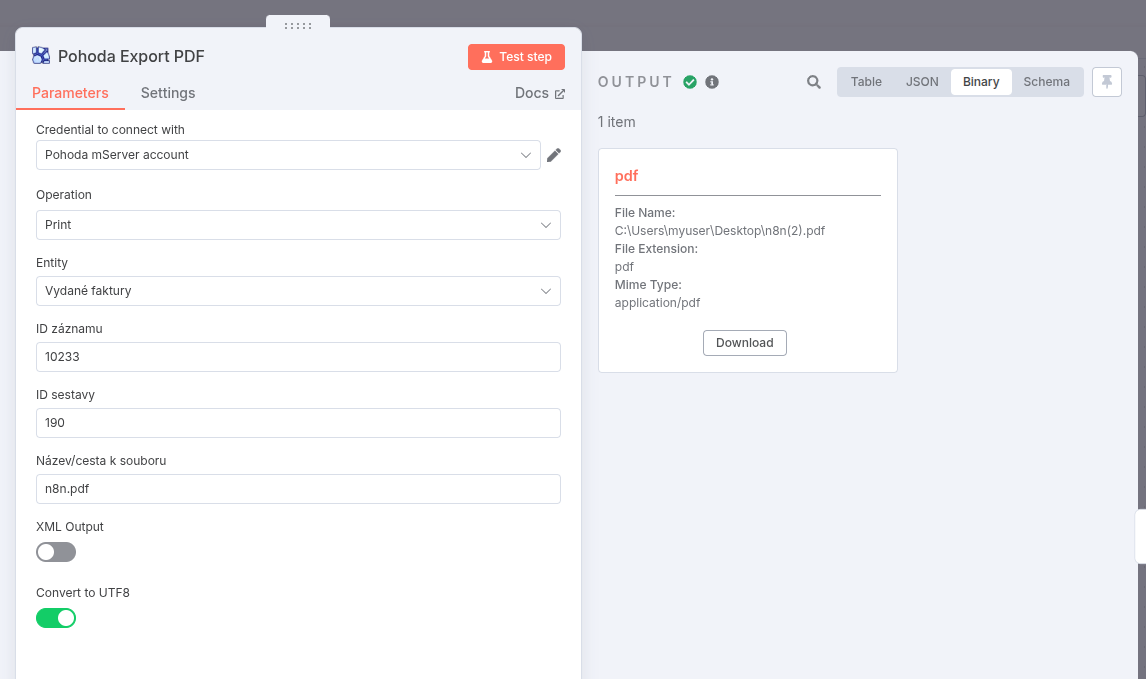Select the Table output view
Viewport: 1146px width, 679px height.
click(x=866, y=82)
